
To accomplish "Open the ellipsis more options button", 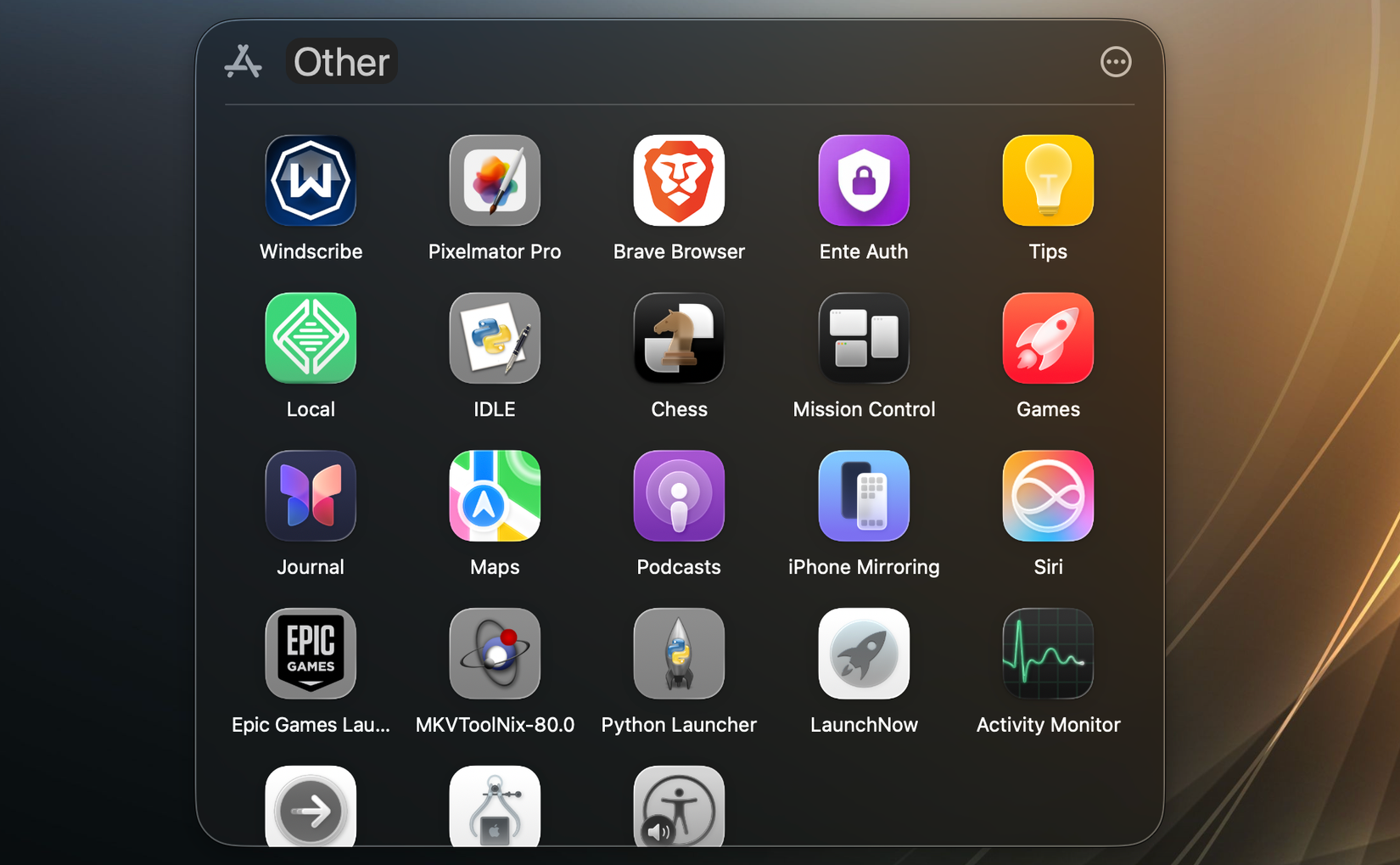I will (1116, 62).
